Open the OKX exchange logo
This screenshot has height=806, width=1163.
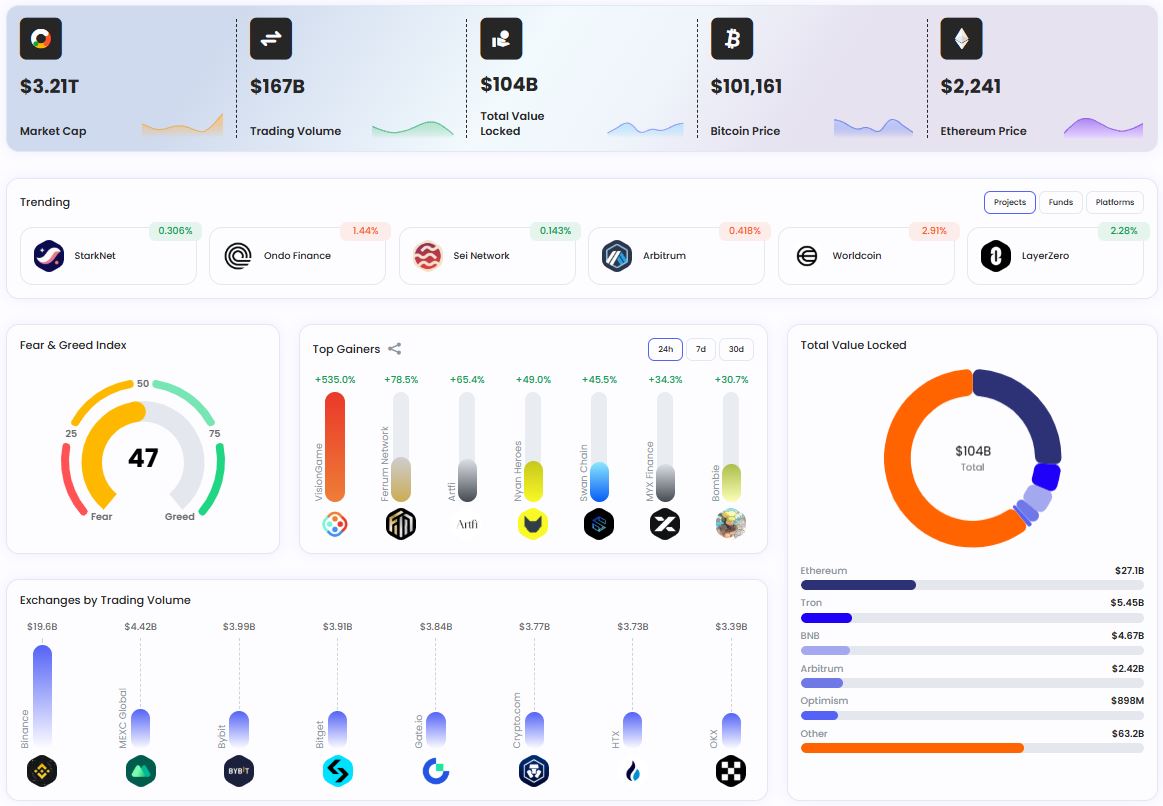click(x=731, y=771)
